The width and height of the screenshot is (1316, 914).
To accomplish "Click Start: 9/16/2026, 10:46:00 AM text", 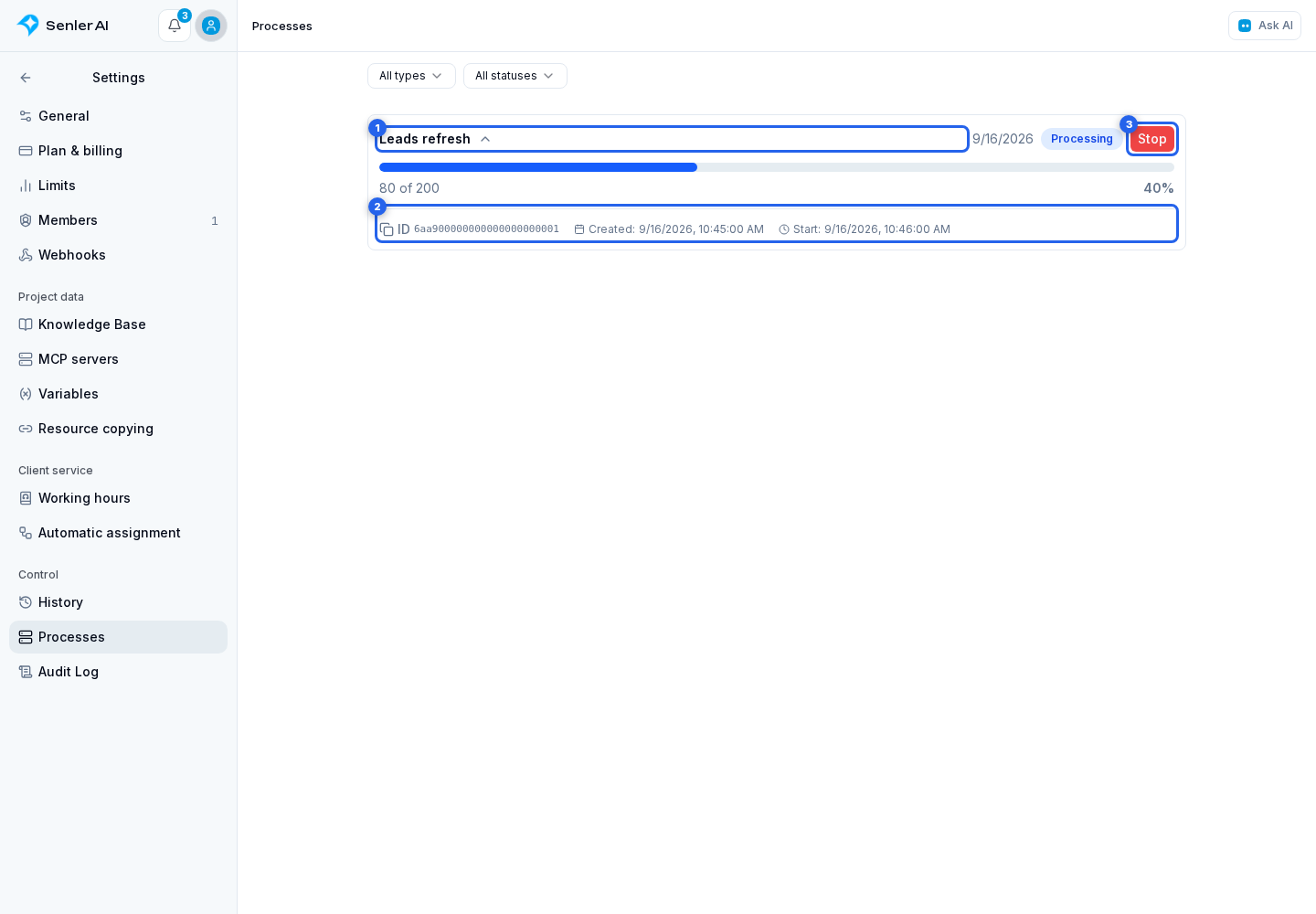I will 872,229.
